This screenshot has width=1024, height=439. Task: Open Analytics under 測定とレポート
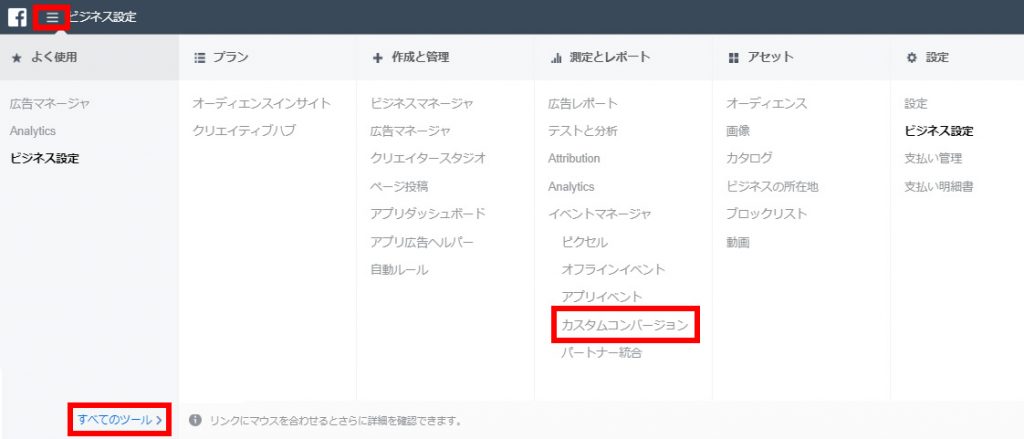click(571, 186)
